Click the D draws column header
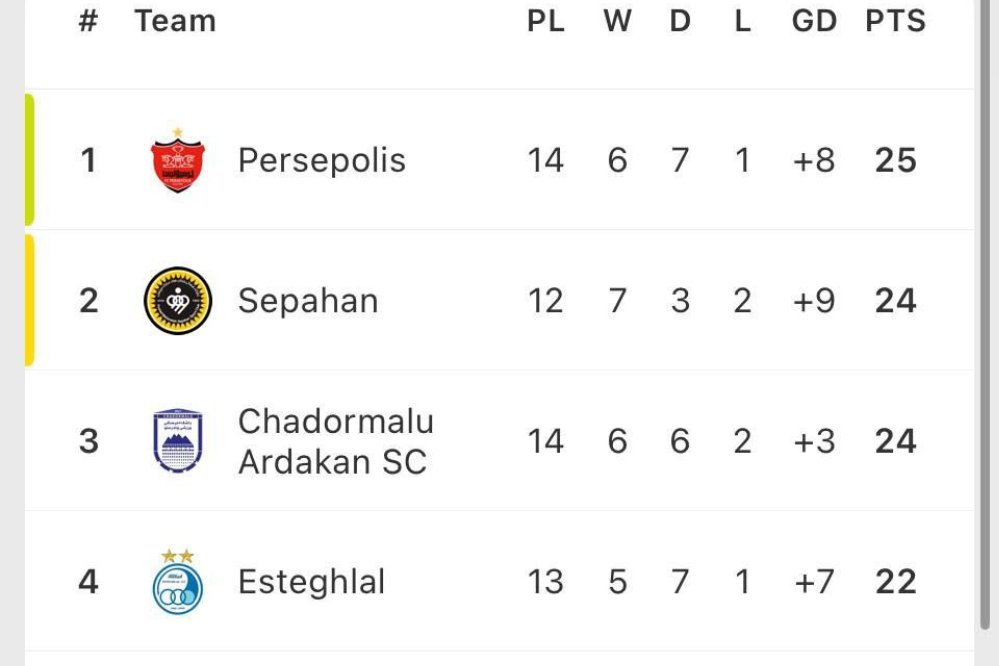The width and height of the screenshot is (999, 666). point(680,21)
